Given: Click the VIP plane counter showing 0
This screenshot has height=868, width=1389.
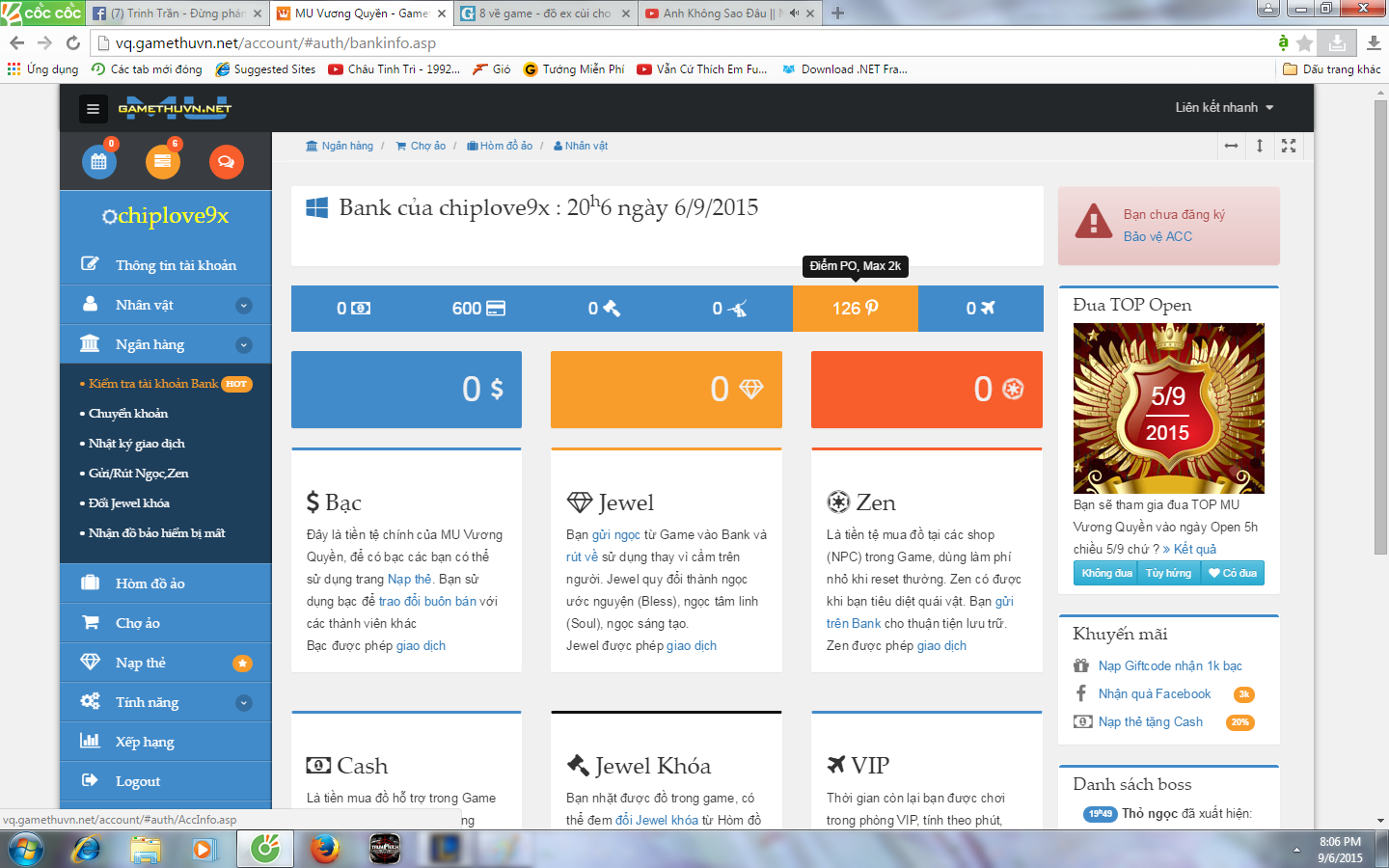Looking at the screenshot, I should (980, 309).
